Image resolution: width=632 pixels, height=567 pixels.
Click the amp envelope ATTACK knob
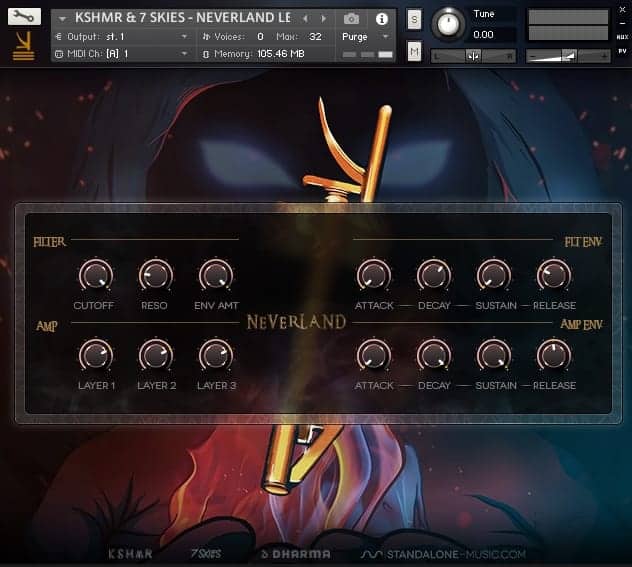(x=374, y=355)
